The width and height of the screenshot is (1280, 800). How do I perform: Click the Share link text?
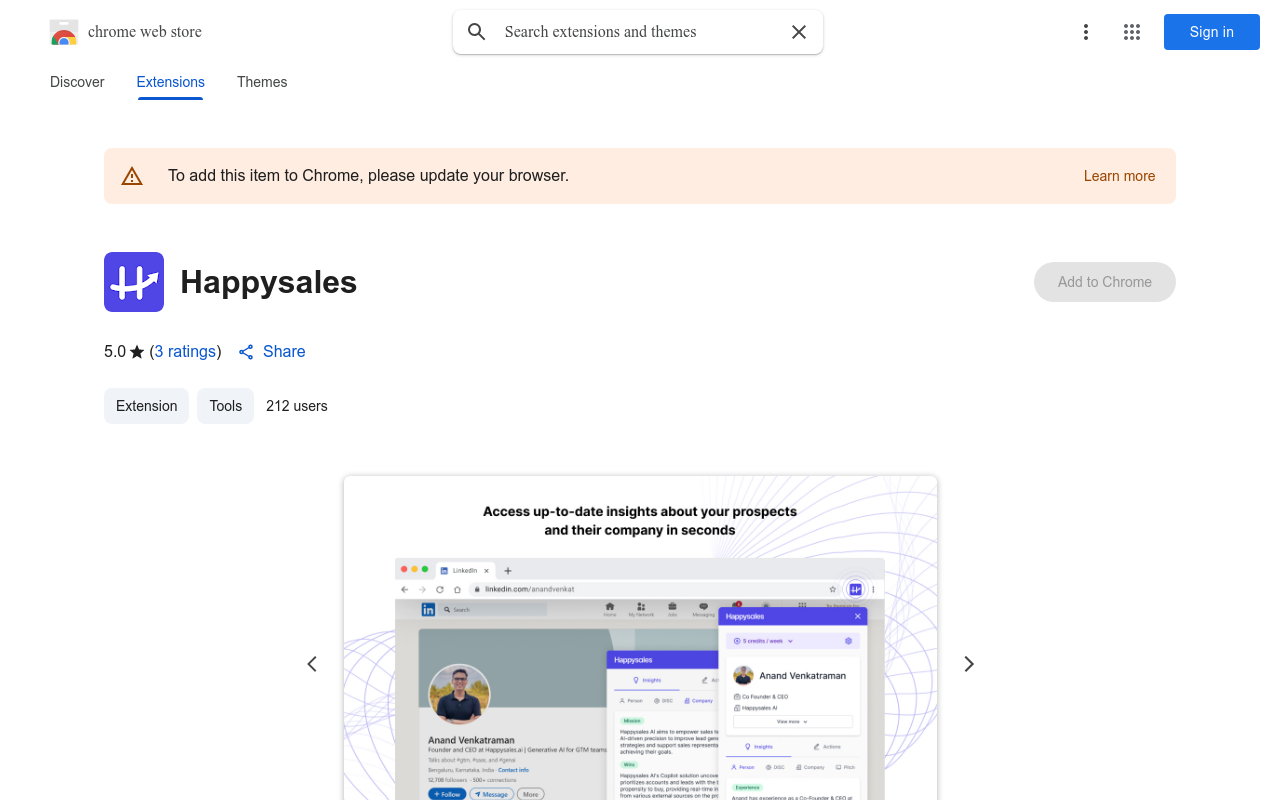coord(284,352)
